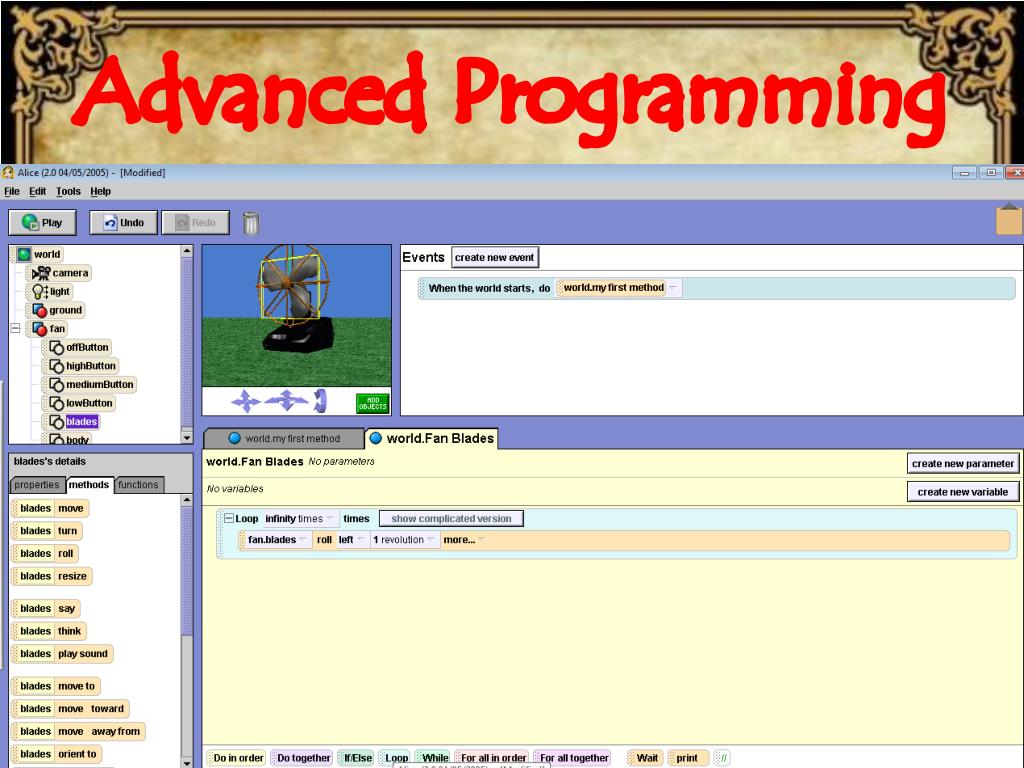Screen dimensions: 1024x768
Task: Switch to methods tab in details
Action: (x=89, y=485)
